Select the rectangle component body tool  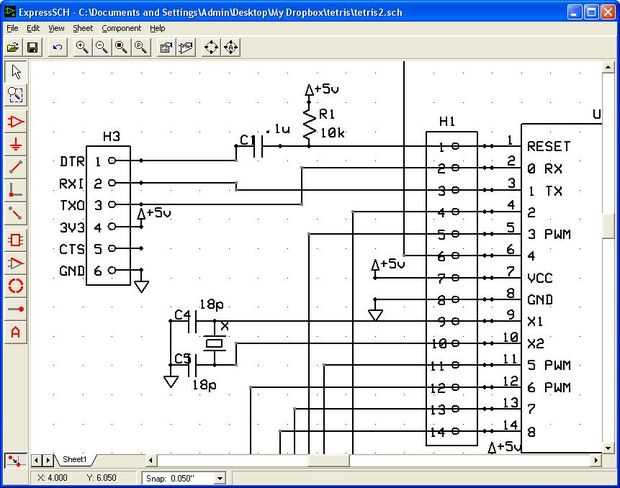coord(16,240)
